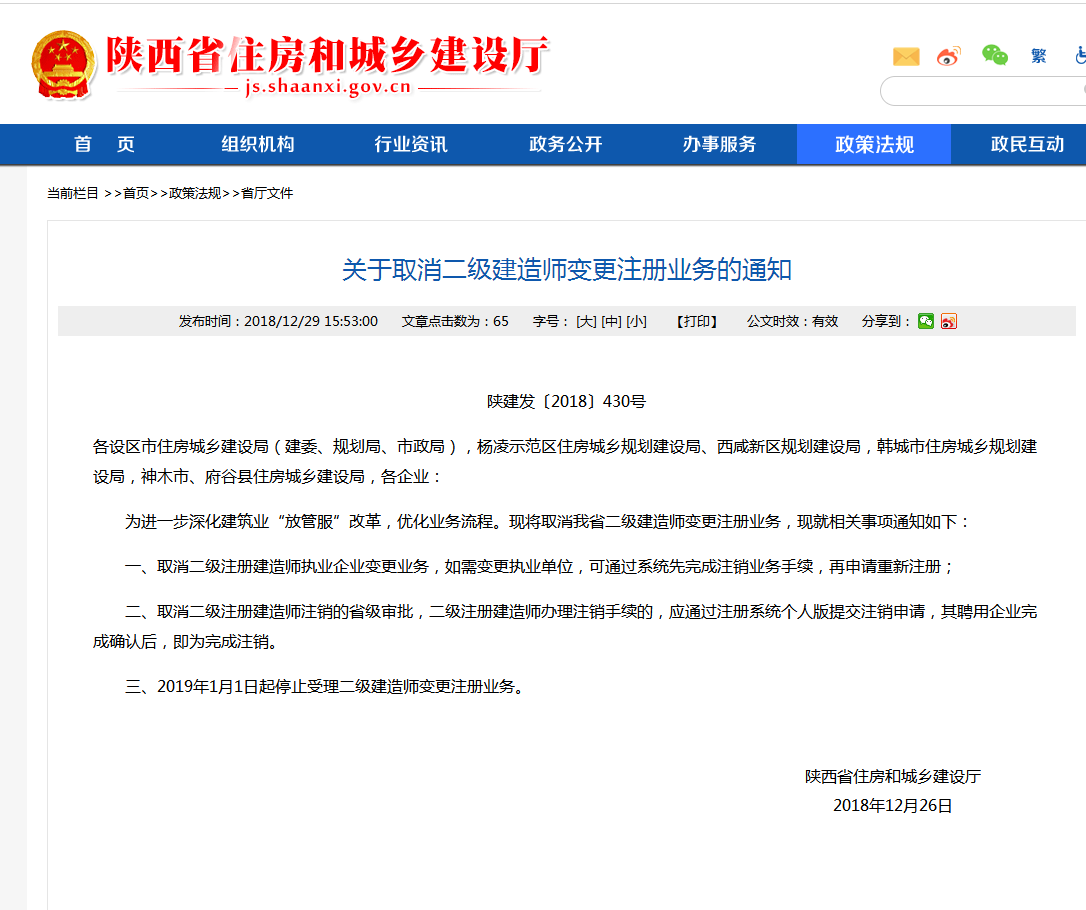Open the 政务公开 navigation menu
Viewport: 1086px width, 910px height.
coord(566,144)
